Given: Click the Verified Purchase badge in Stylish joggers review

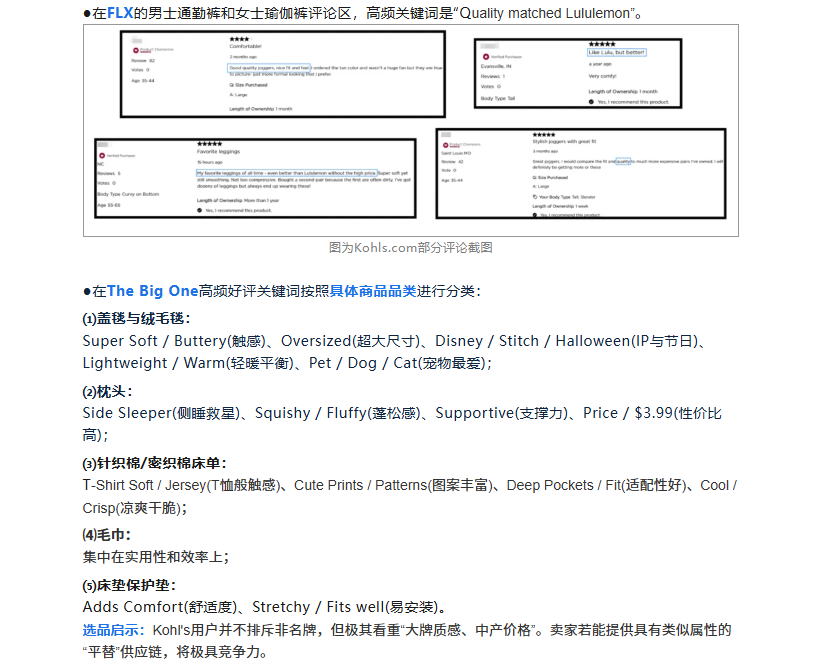Looking at the screenshot, I should (x=459, y=145).
